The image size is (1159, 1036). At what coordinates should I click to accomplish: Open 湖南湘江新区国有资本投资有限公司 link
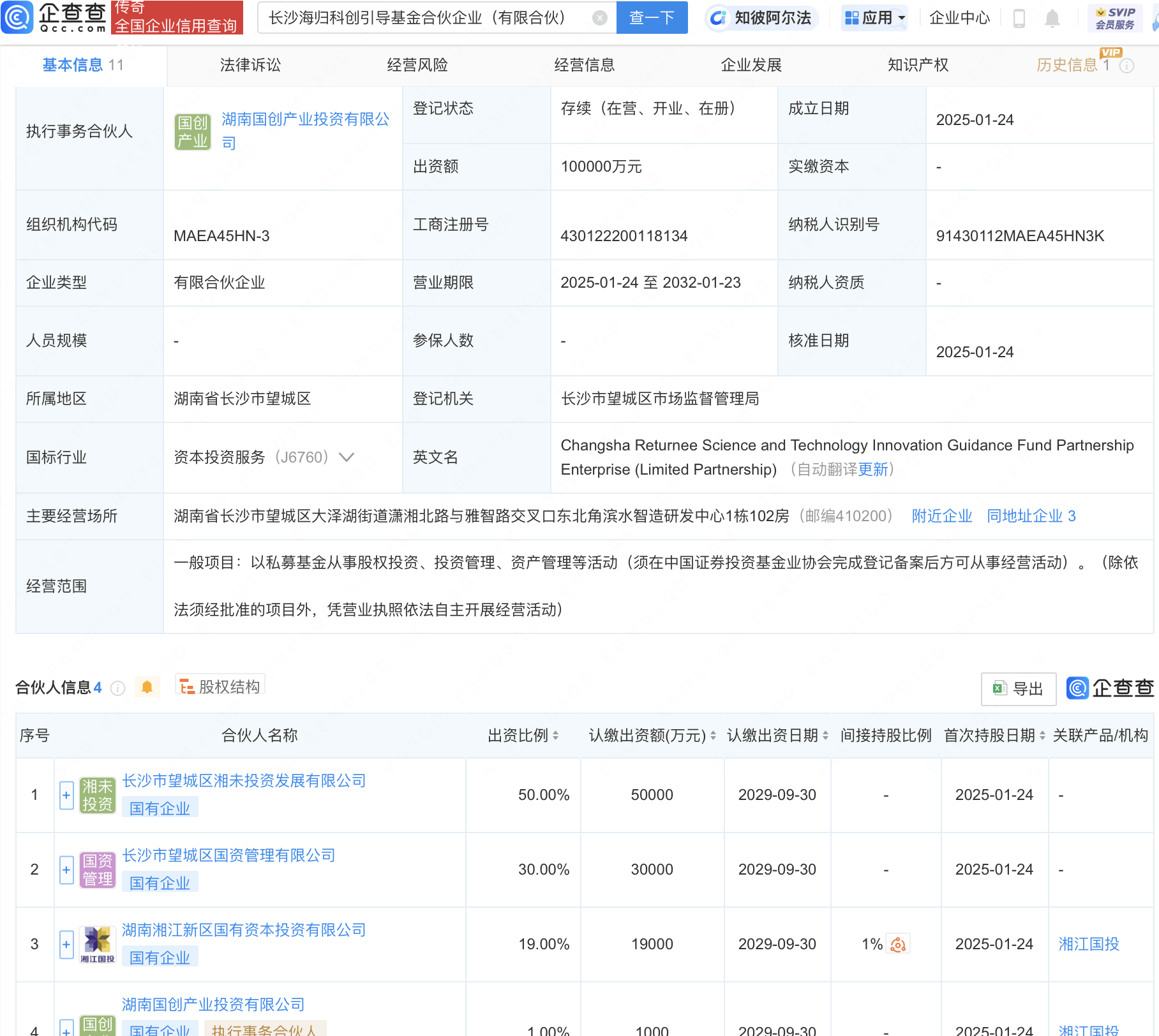(244, 930)
